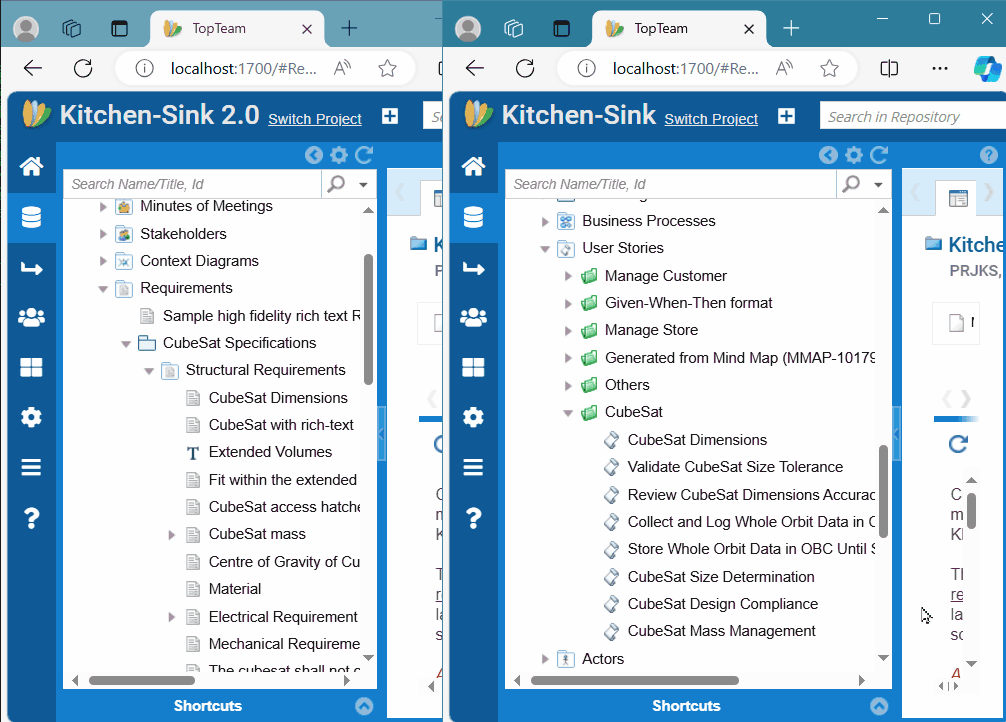Collapse the CubeSat Specifications folder
1006x722 pixels.
tap(126, 344)
